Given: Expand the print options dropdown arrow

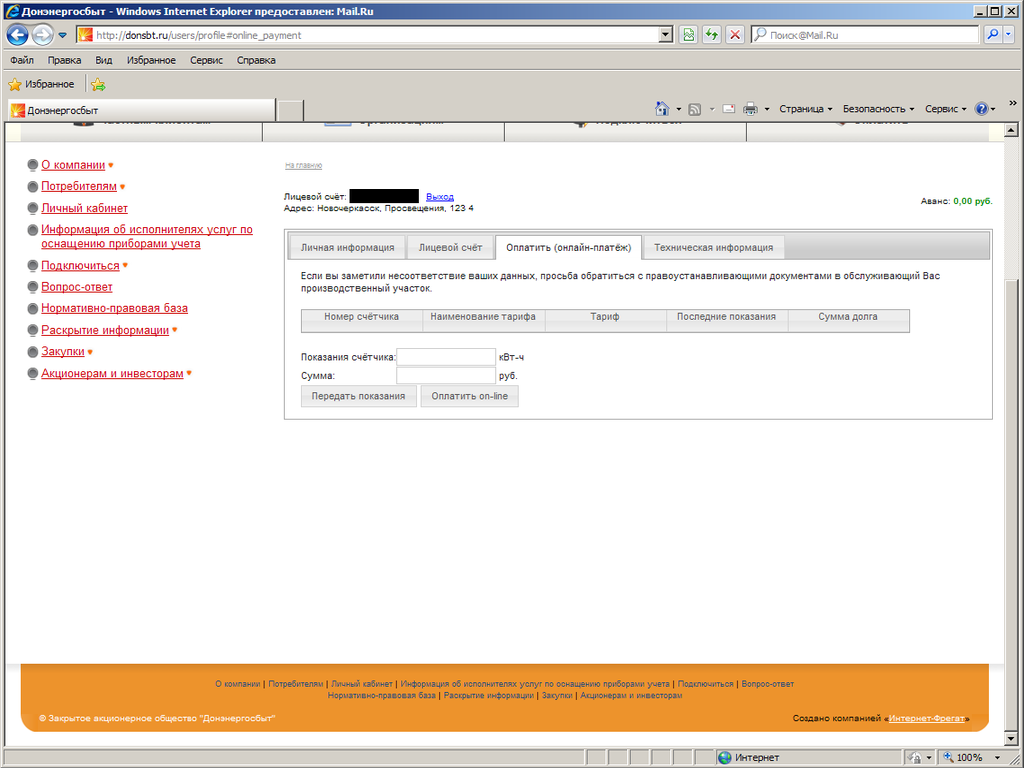Looking at the screenshot, I should pyautogui.click(x=767, y=109).
